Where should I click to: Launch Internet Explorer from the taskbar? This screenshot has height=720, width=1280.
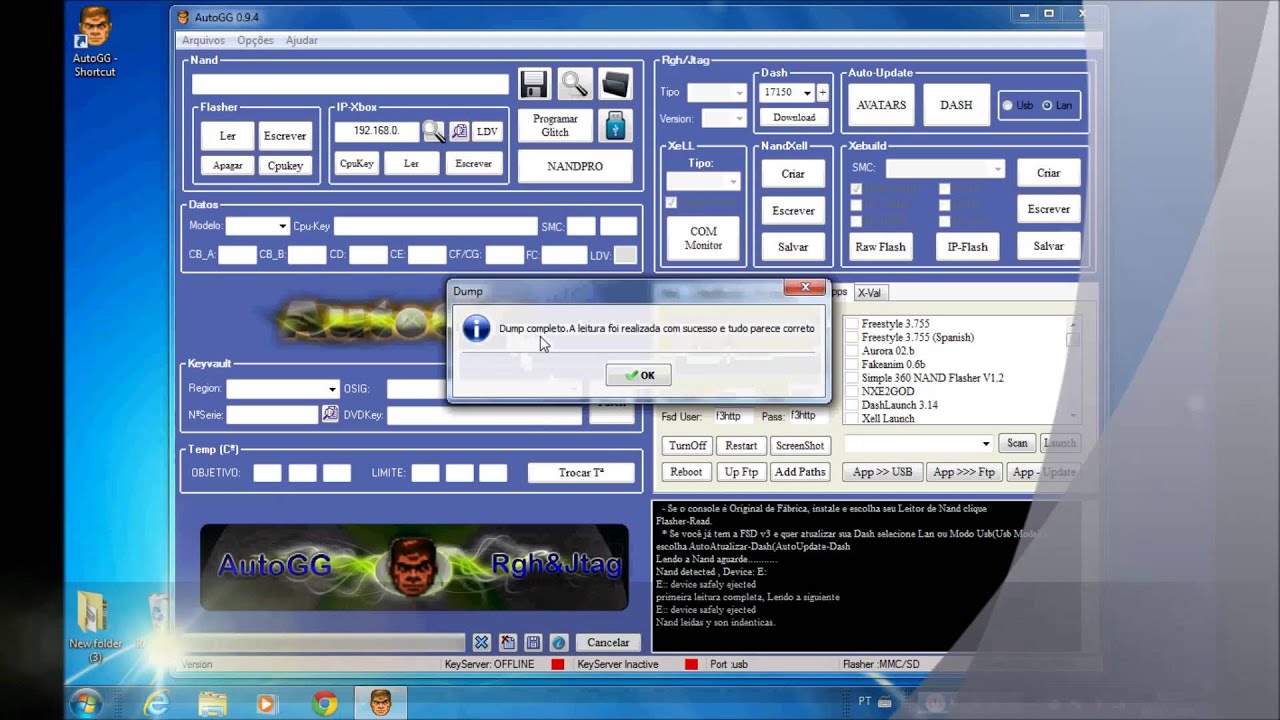point(156,704)
